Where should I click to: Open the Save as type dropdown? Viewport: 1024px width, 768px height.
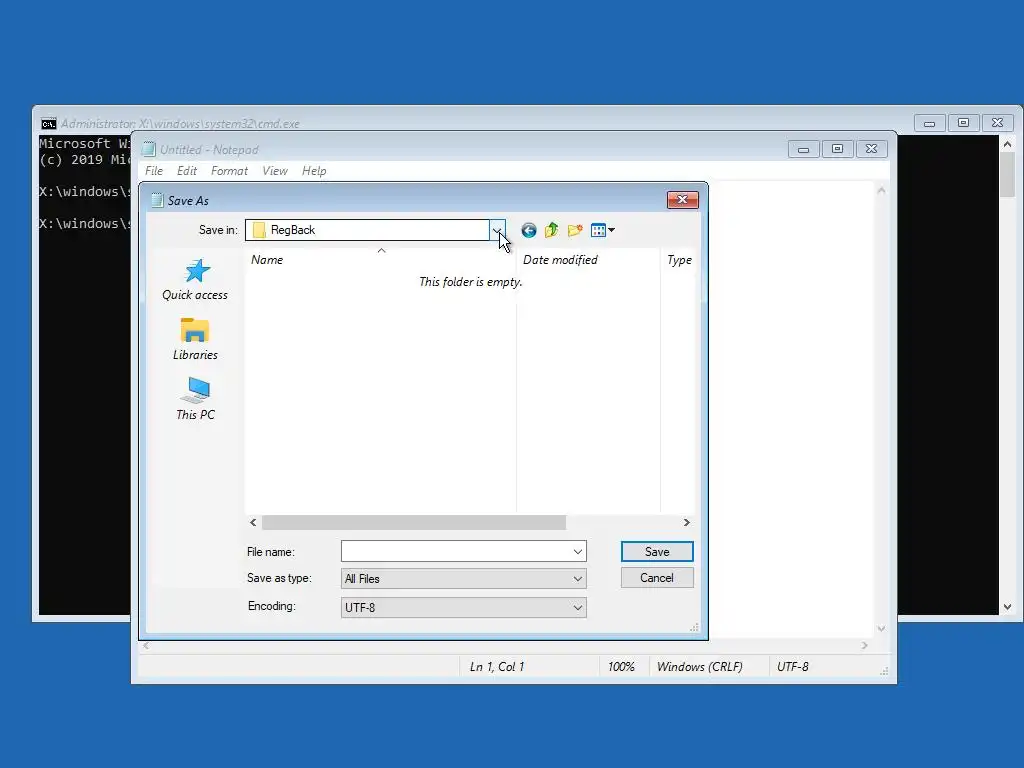[x=464, y=579]
